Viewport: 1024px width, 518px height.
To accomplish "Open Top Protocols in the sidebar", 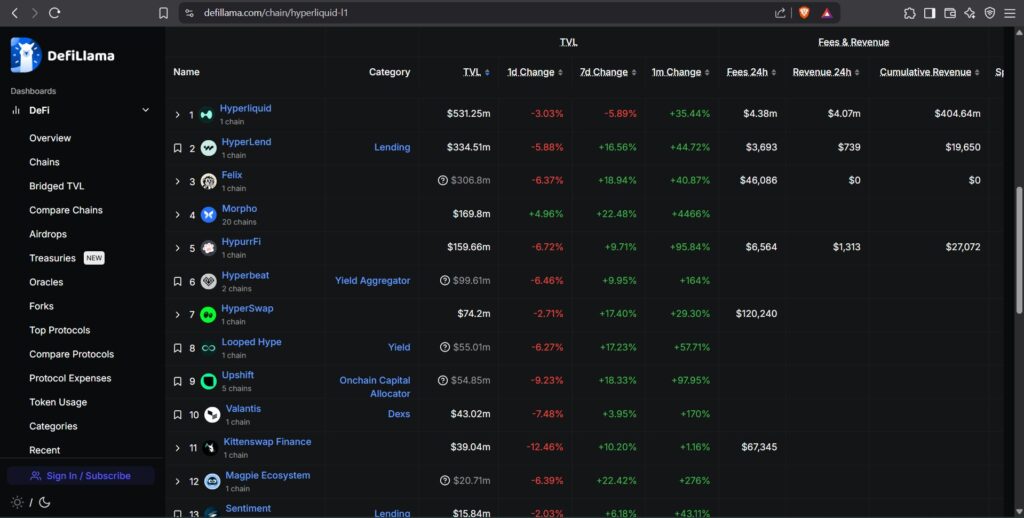I will pyautogui.click(x=59, y=330).
